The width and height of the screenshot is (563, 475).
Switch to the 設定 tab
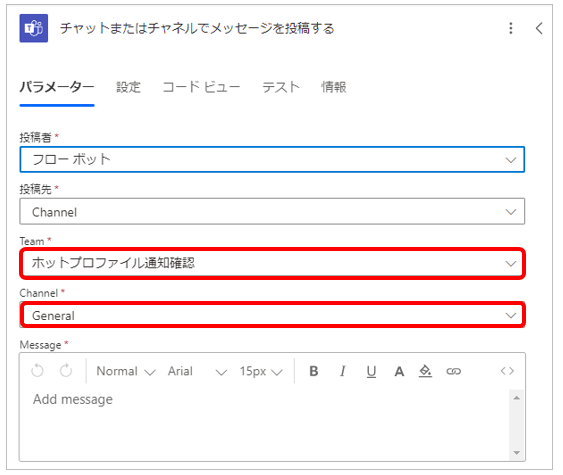coord(128,87)
